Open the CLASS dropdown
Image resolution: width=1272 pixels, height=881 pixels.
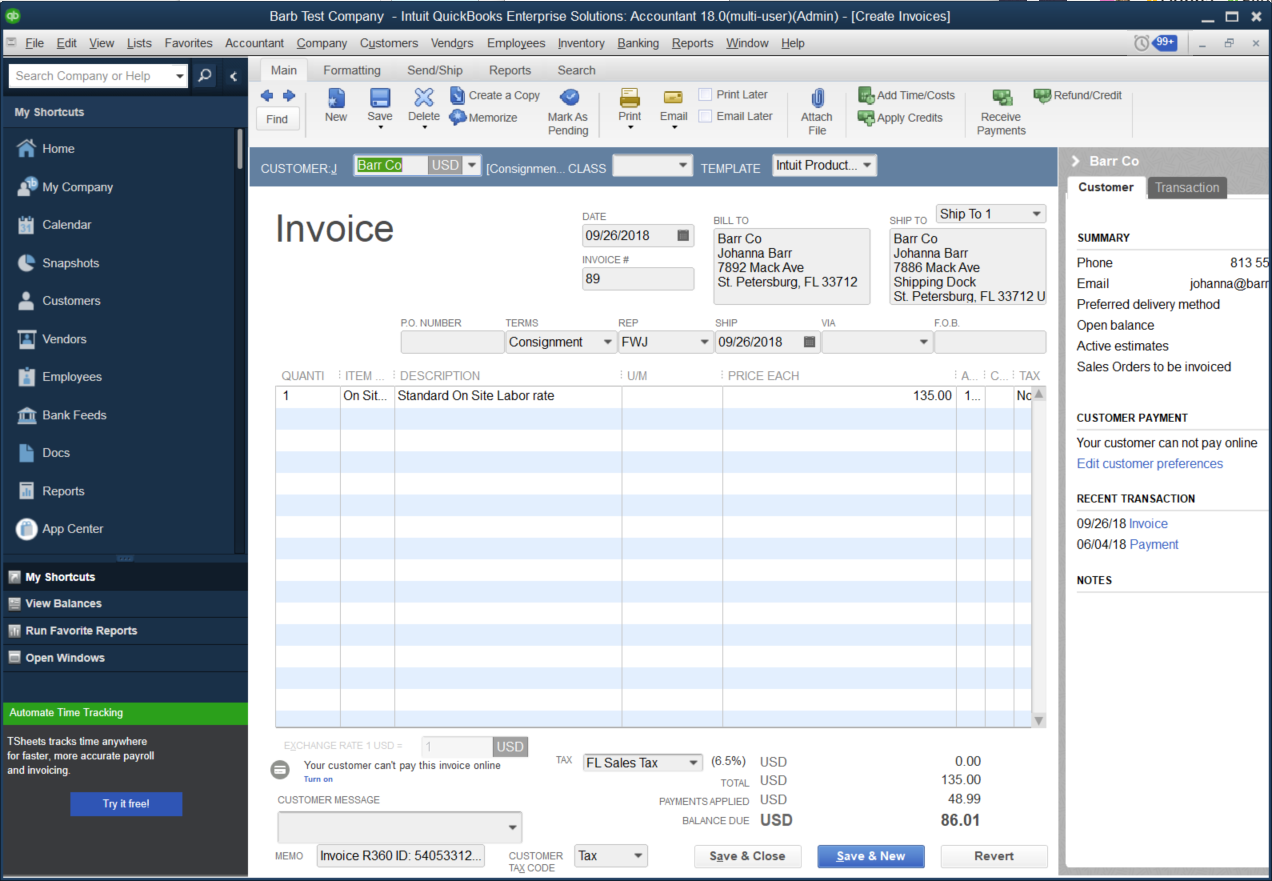pyautogui.click(x=683, y=165)
